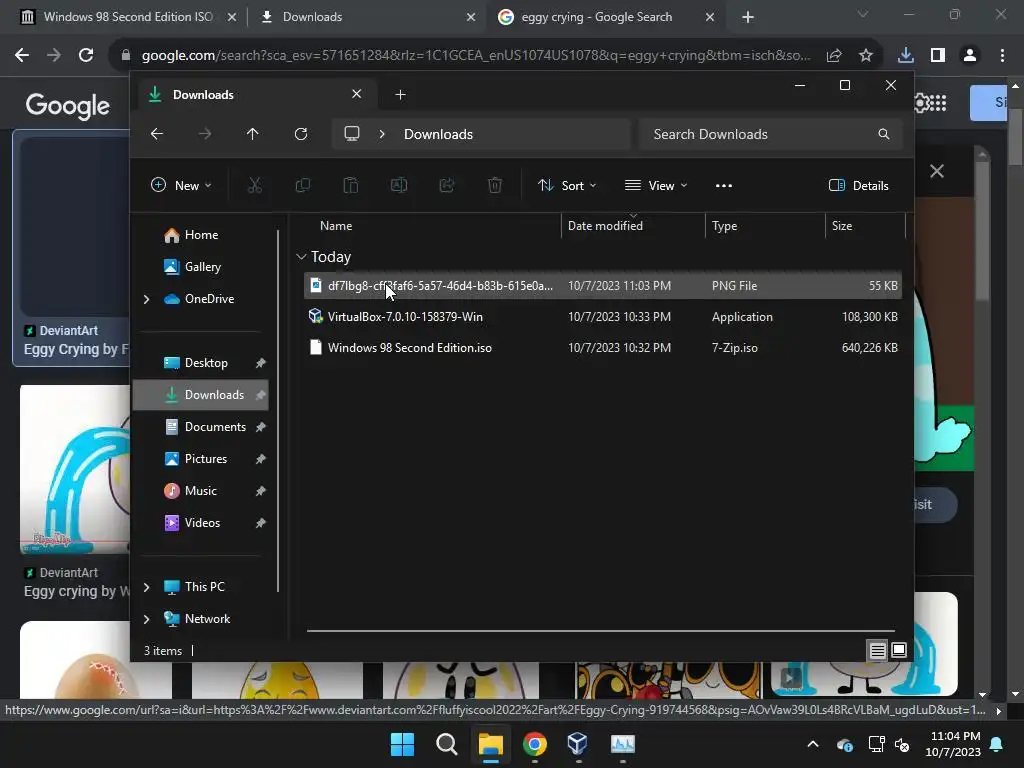Image resolution: width=1024 pixels, height=768 pixels.
Task: Switch to large thumbnails view icon in status bar
Action: point(899,650)
